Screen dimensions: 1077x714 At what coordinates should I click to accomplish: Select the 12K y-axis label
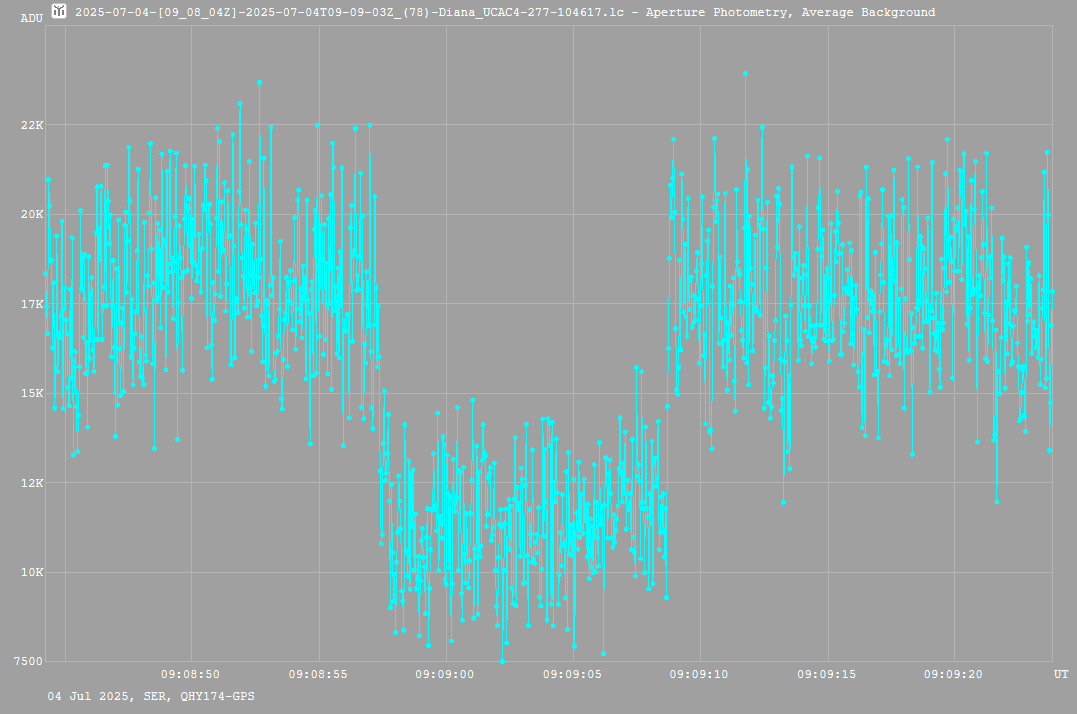(x=33, y=483)
